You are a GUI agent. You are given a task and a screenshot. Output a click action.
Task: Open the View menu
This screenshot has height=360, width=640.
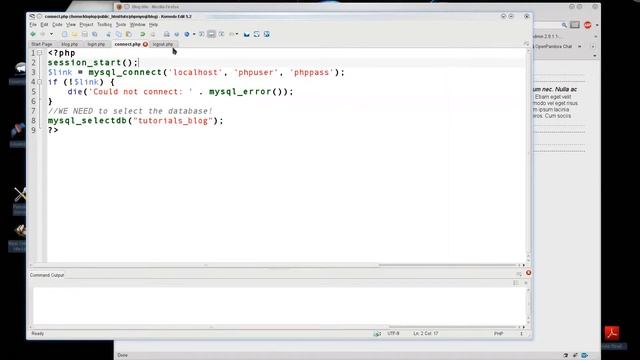tap(71, 24)
